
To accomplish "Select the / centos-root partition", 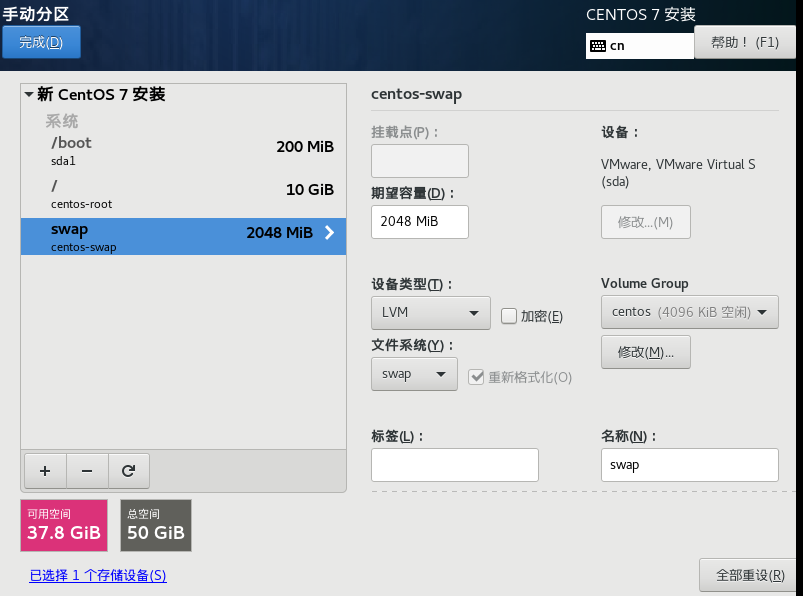I will pyautogui.click(x=183, y=194).
